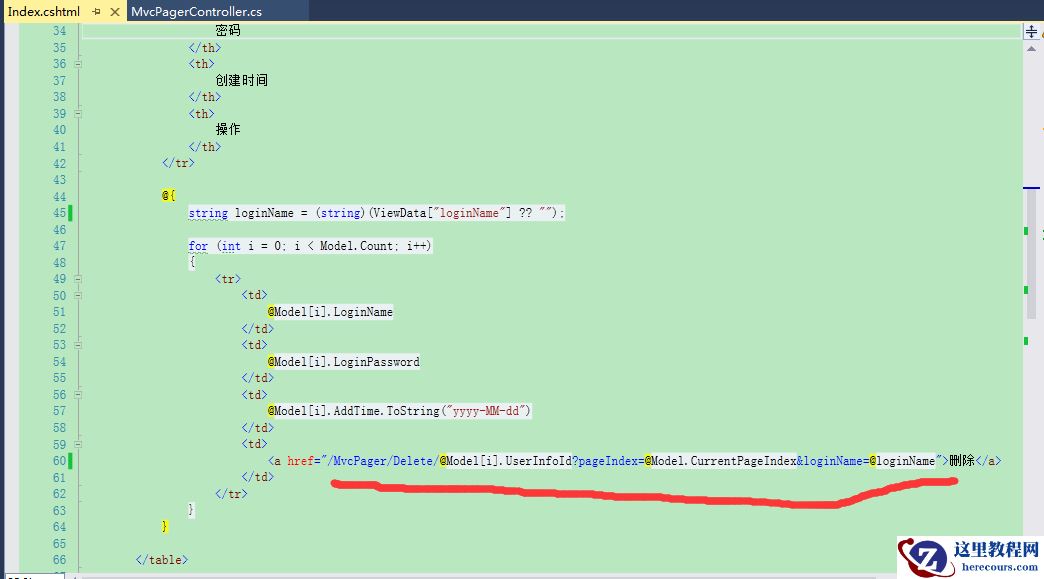Click line number 60 in the gutter

(x=59, y=461)
